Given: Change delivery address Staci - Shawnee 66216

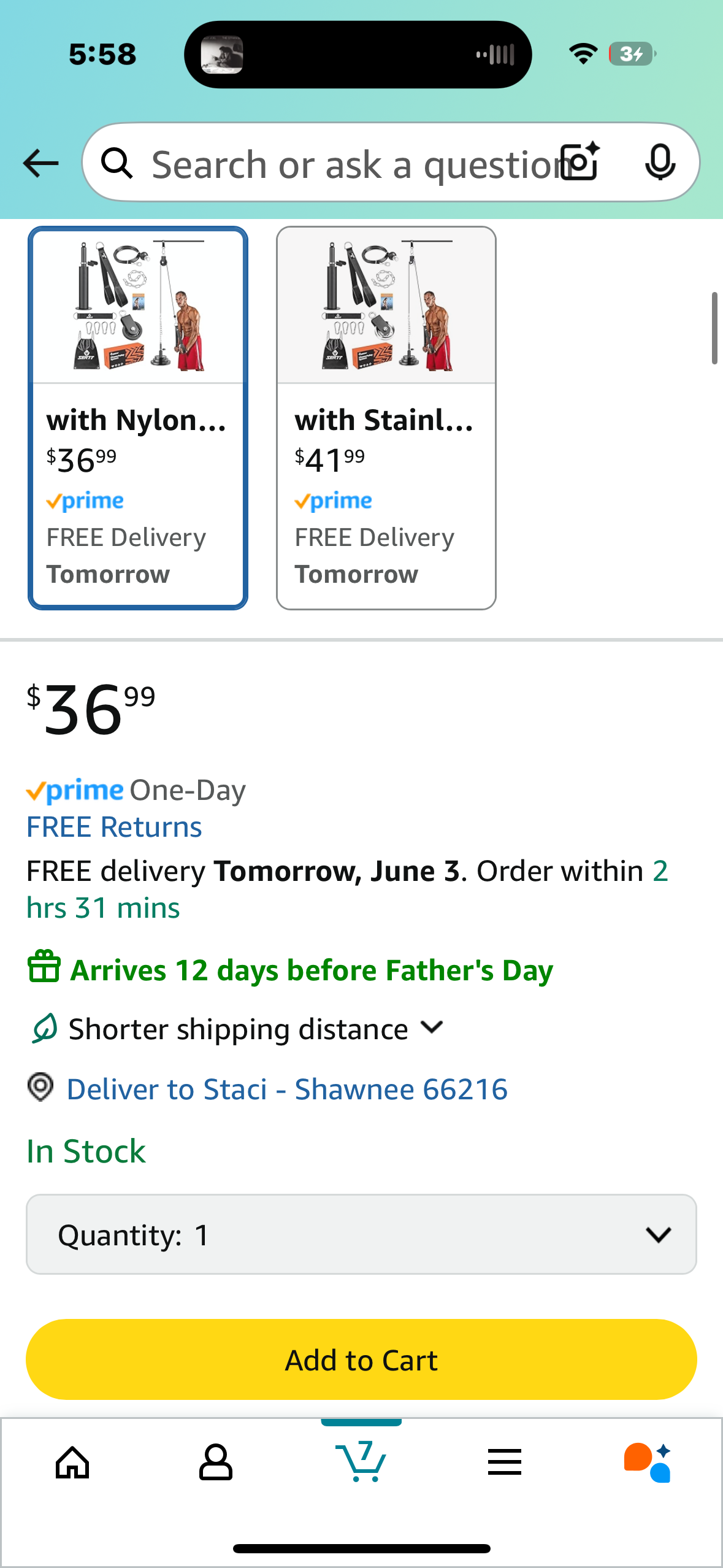Looking at the screenshot, I should (287, 1090).
